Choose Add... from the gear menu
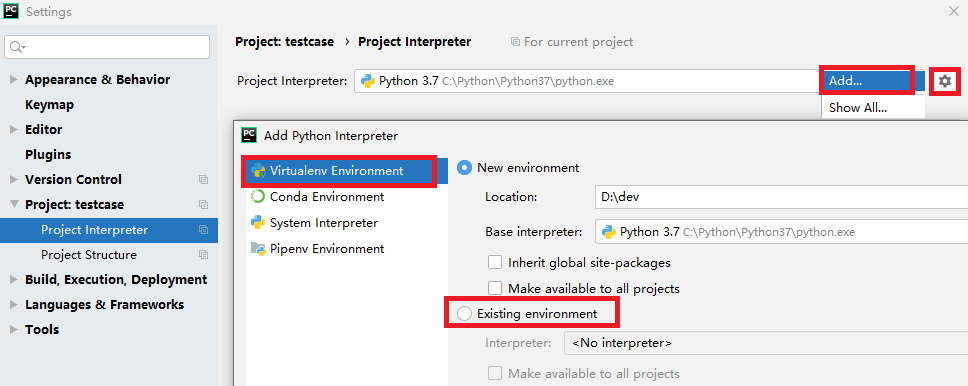The height and width of the screenshot is (386, 968). coord(867,81)
